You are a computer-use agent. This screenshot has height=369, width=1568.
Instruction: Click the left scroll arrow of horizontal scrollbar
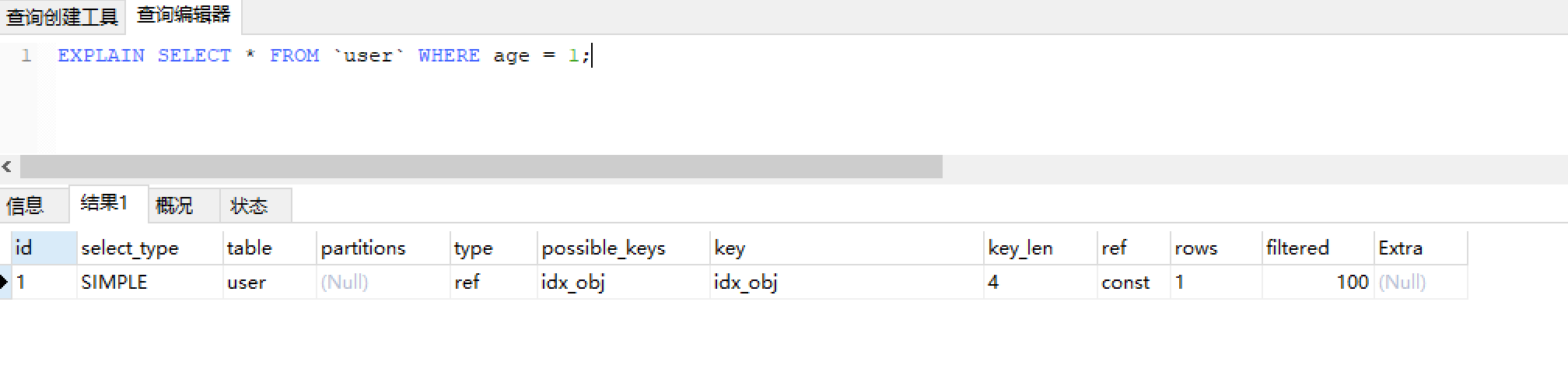(x=7, y=167)
